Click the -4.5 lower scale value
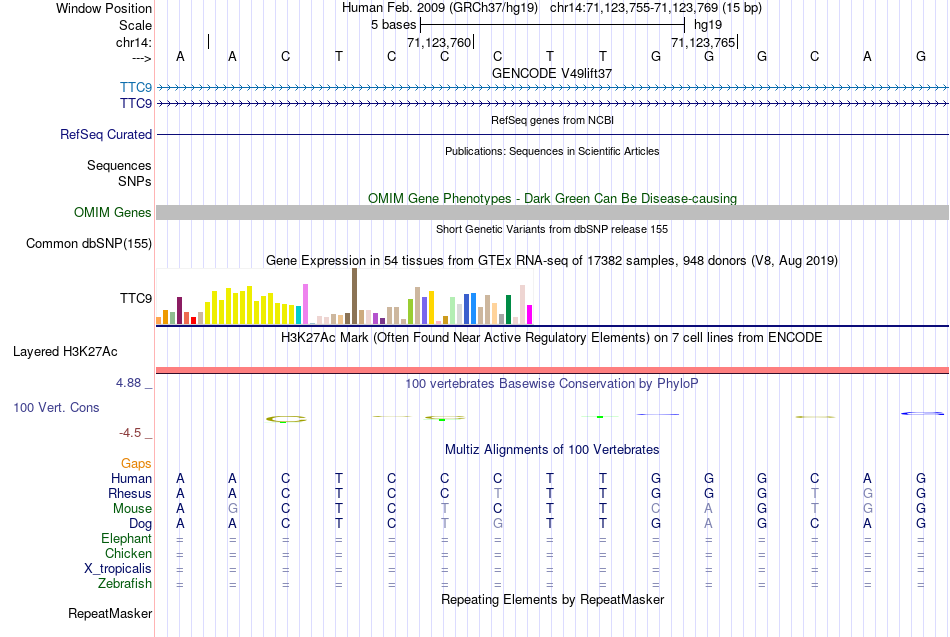 tap(130, 432)
